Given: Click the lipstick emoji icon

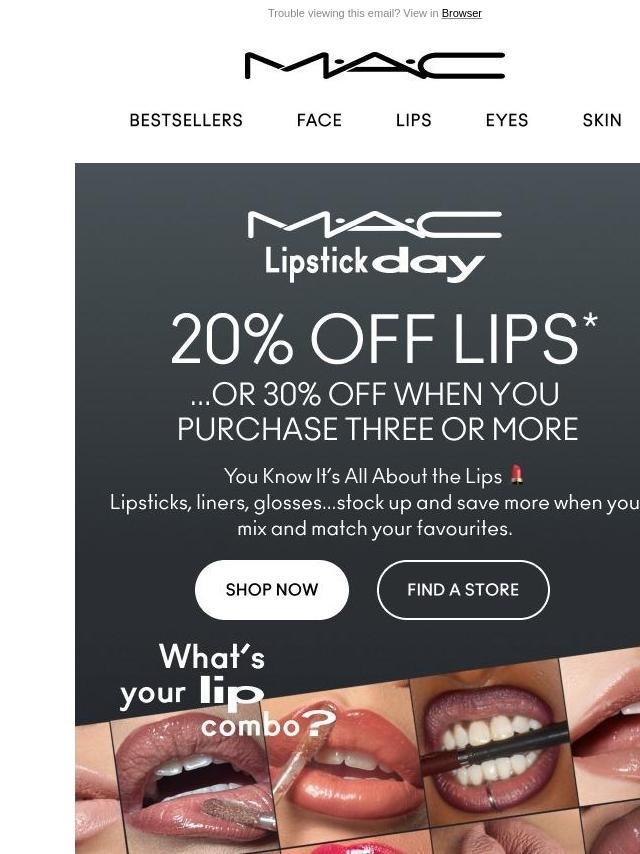Looking at the screenshot, I should click(517, 475).
